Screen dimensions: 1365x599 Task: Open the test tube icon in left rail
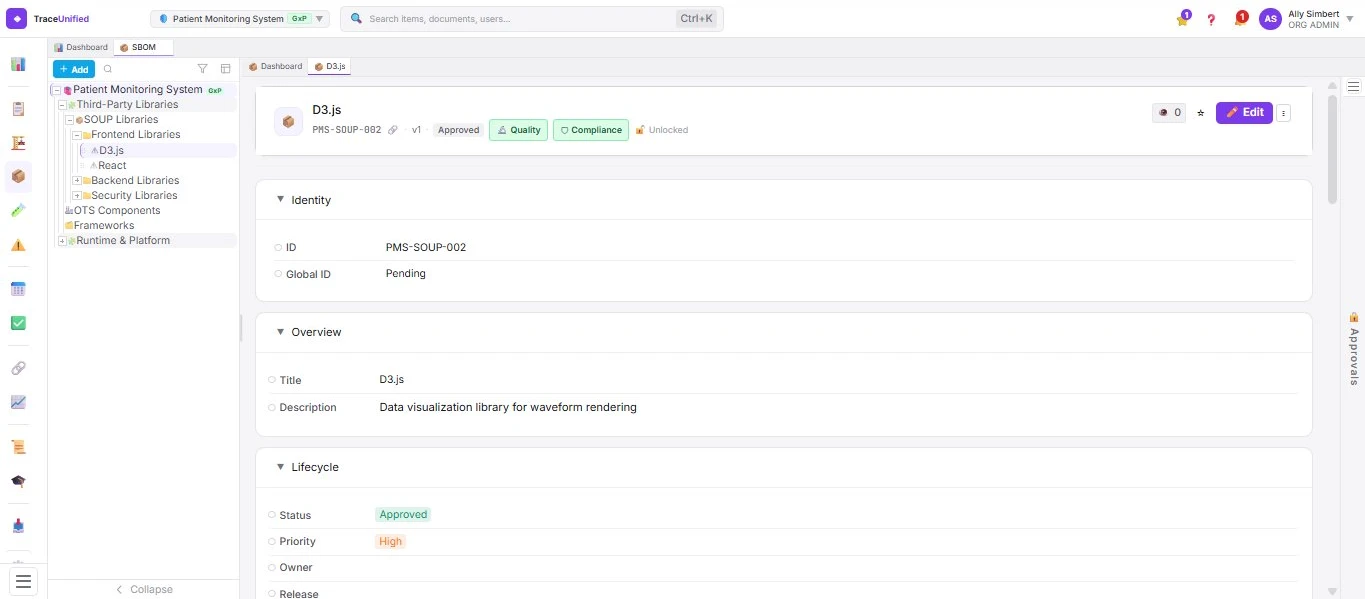point(18,211)
